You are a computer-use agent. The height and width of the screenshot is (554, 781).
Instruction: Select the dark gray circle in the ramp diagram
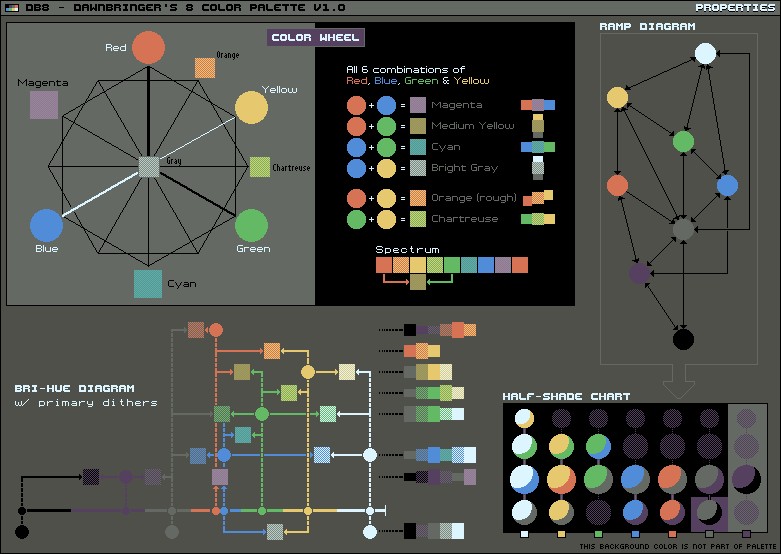683,230
